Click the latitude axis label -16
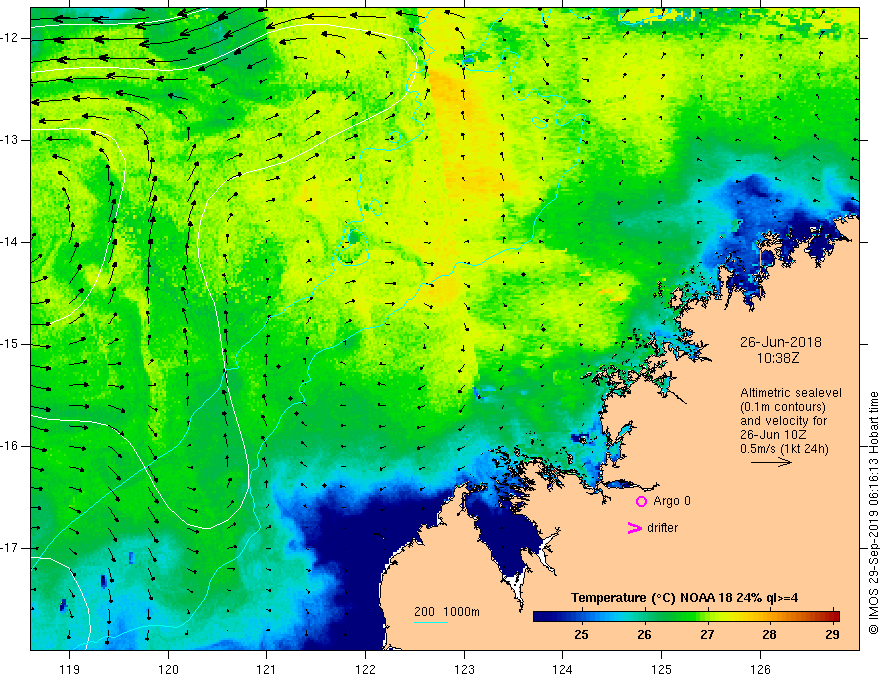Viewport: 880px width, 680px height. point(11,446)
